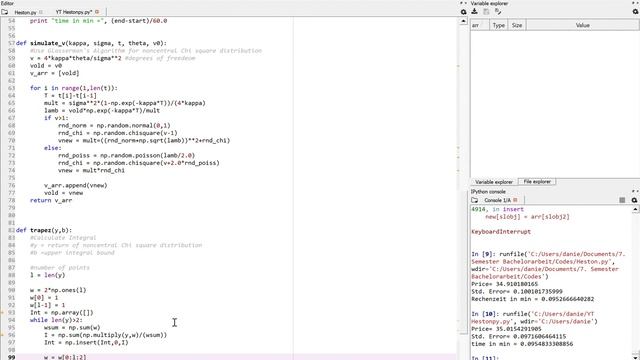Click the 'while len(y)>2:' line in editor
Viewport: 640px width, 360px height.
(x=56, y=320)
